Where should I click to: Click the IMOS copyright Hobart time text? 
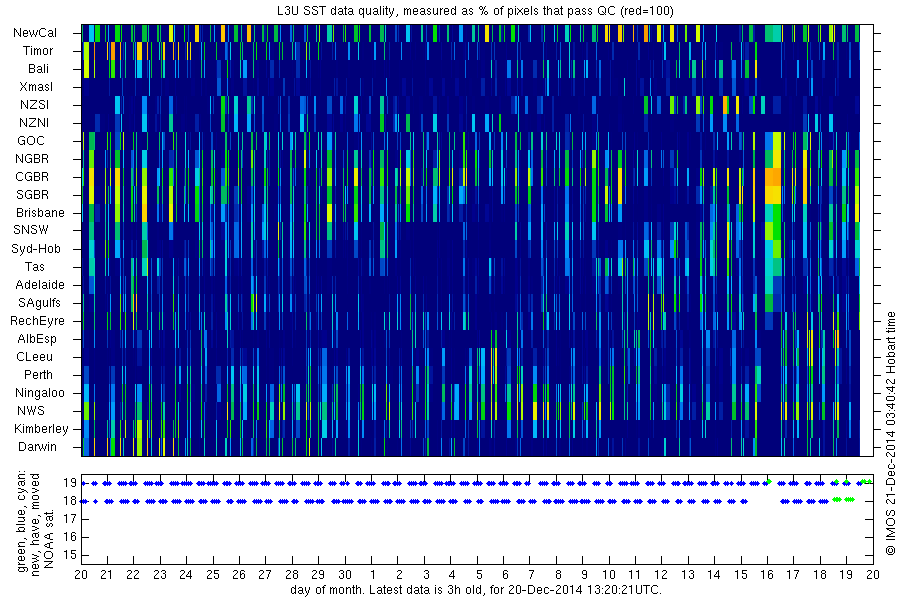891,433
